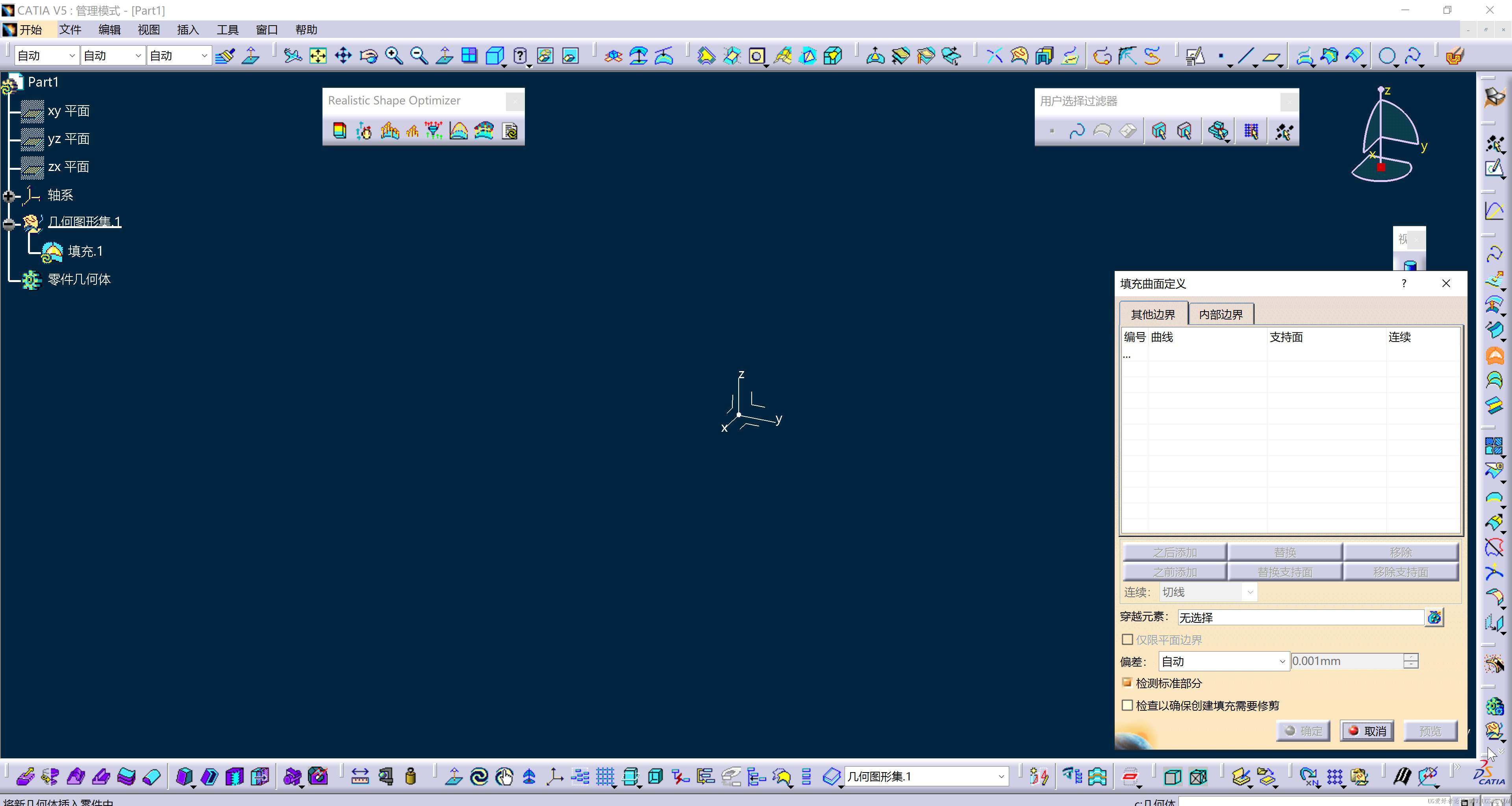Open the 插入 menu
The width and height of the screenshot is (1512, 806).
(x=188, y=30)
